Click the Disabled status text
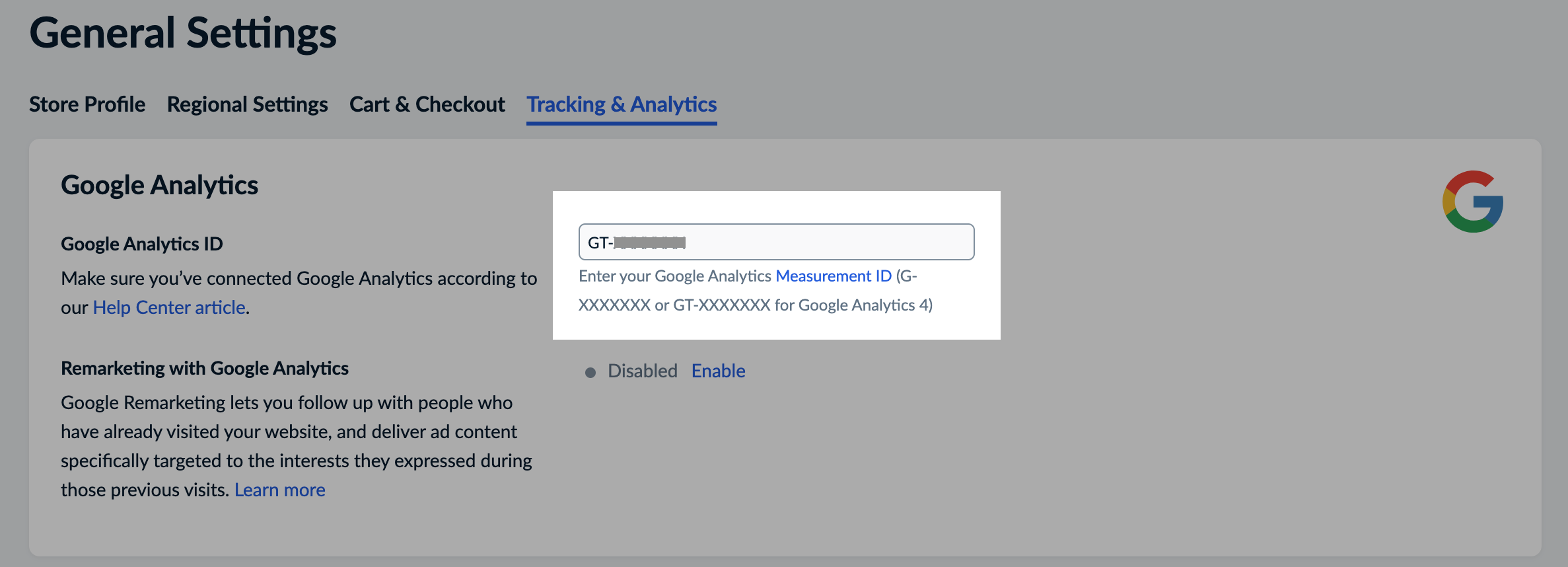This screenshot has width=1568, height=567. (642, 371)
